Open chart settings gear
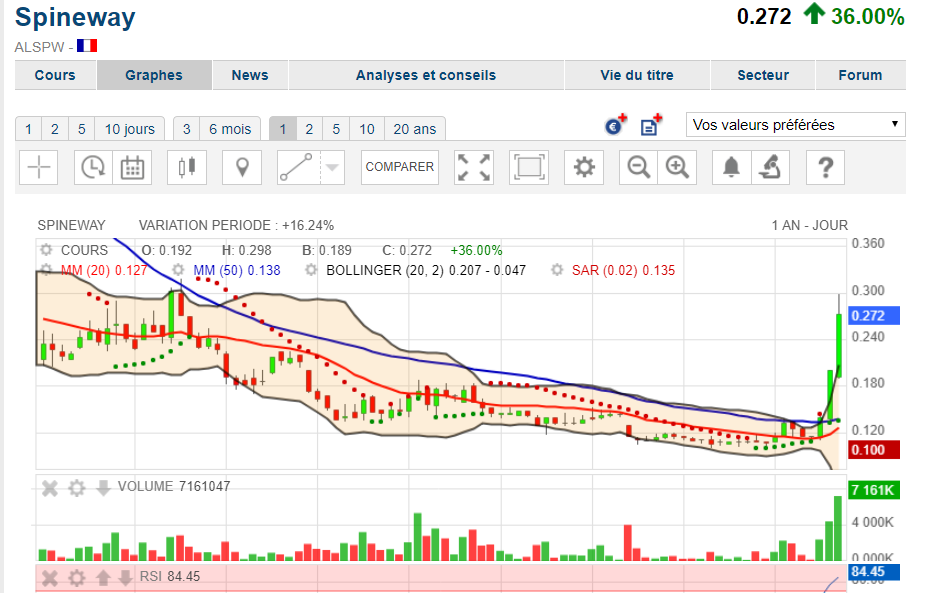The image size is (928, 593). pyautogui.click(x=584, y=167)
